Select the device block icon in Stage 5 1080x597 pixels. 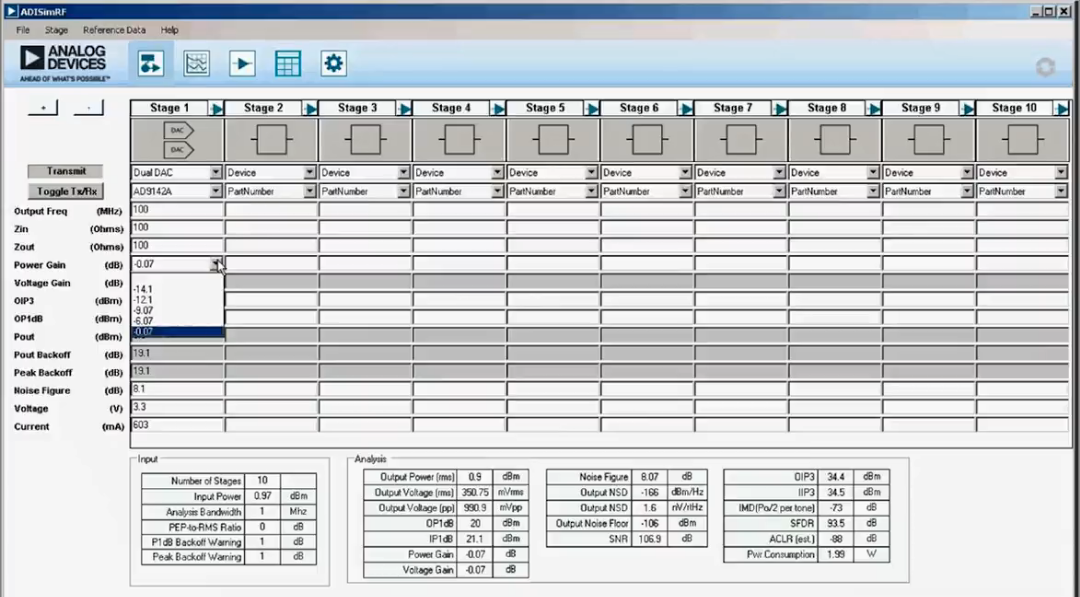coord(553,140)
